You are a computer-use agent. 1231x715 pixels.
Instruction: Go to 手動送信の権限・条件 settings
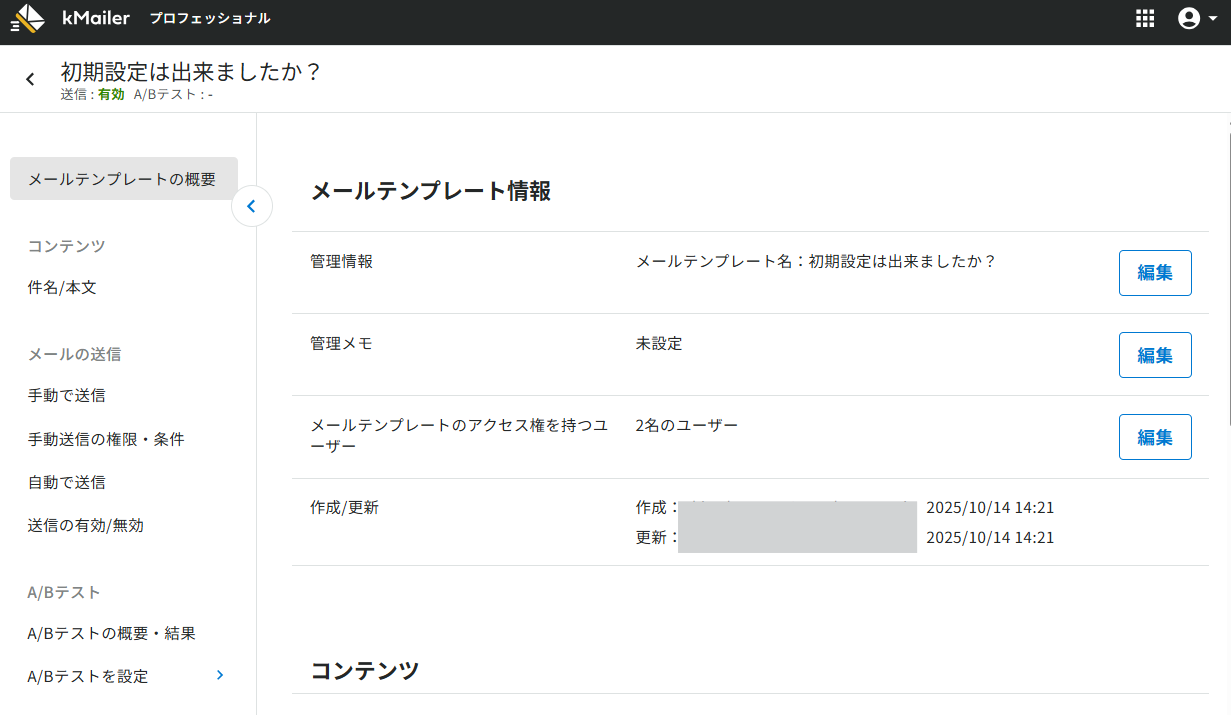point(106,439)
